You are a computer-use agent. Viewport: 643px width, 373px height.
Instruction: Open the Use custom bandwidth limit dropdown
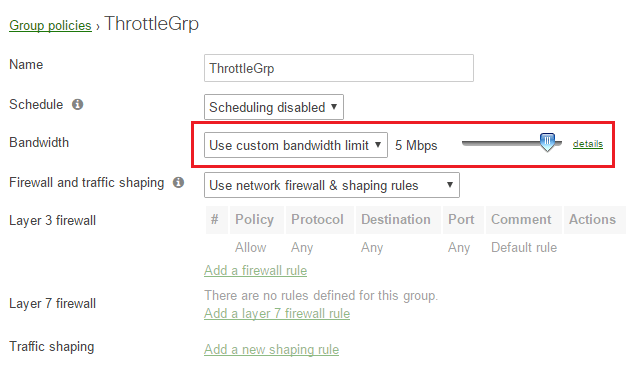tap(296, 145)
